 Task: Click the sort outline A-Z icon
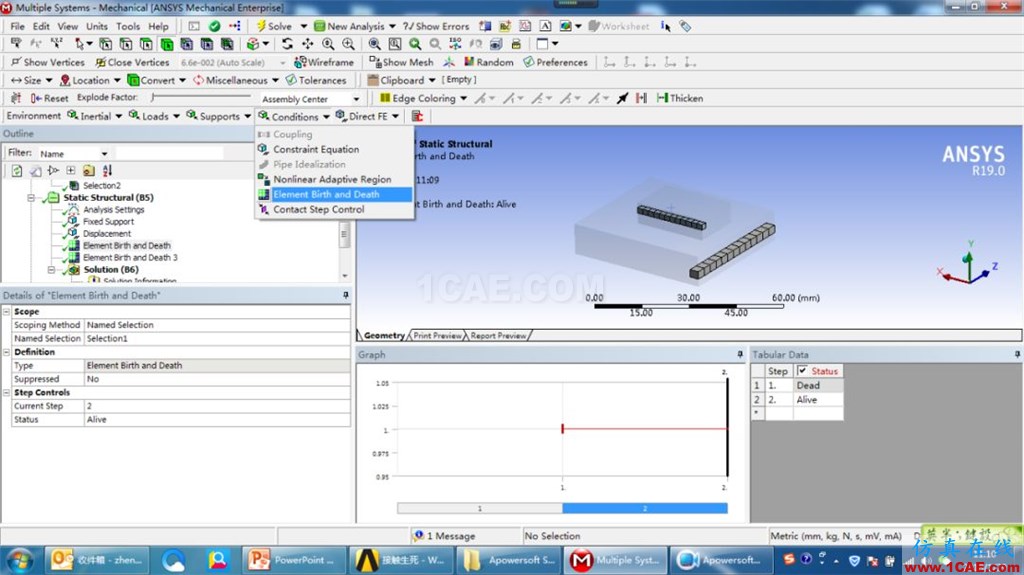coord(107,171)
